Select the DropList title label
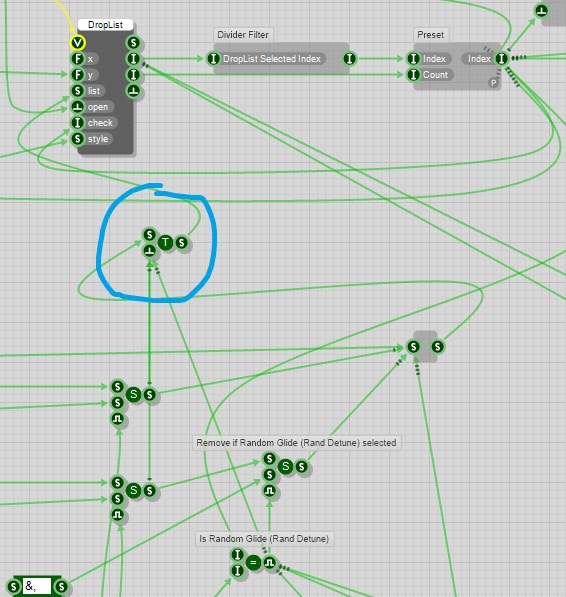Viewport: 566px width, 597px height. pyautogui.click(x=105, y=25)
